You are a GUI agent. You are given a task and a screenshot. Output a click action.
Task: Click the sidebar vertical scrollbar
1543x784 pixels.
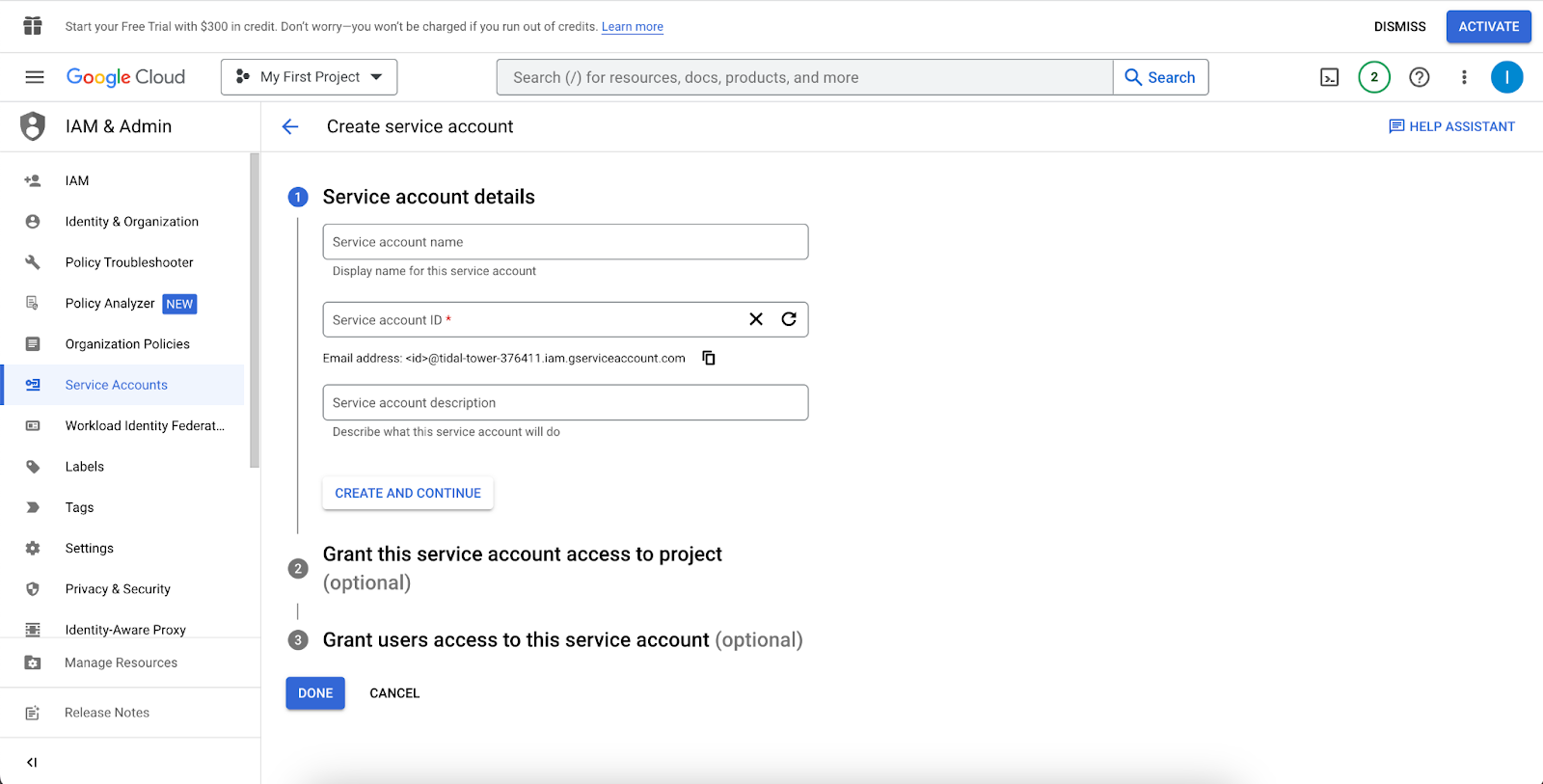[x=255, y=309]
